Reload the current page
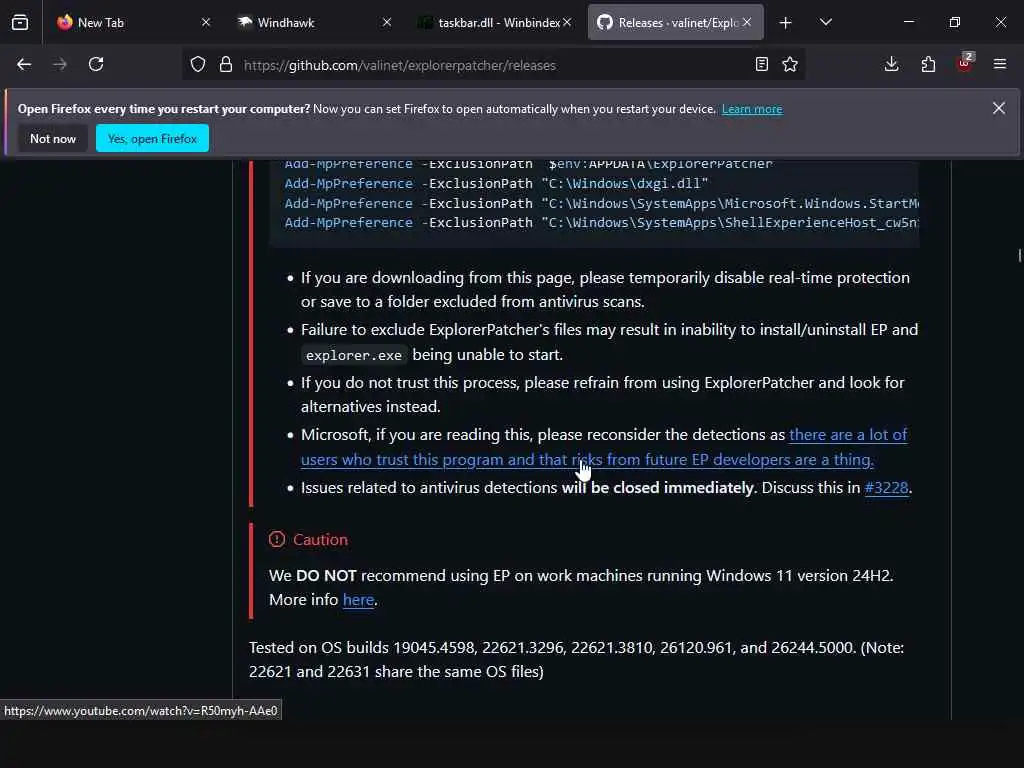 (96, 64)
